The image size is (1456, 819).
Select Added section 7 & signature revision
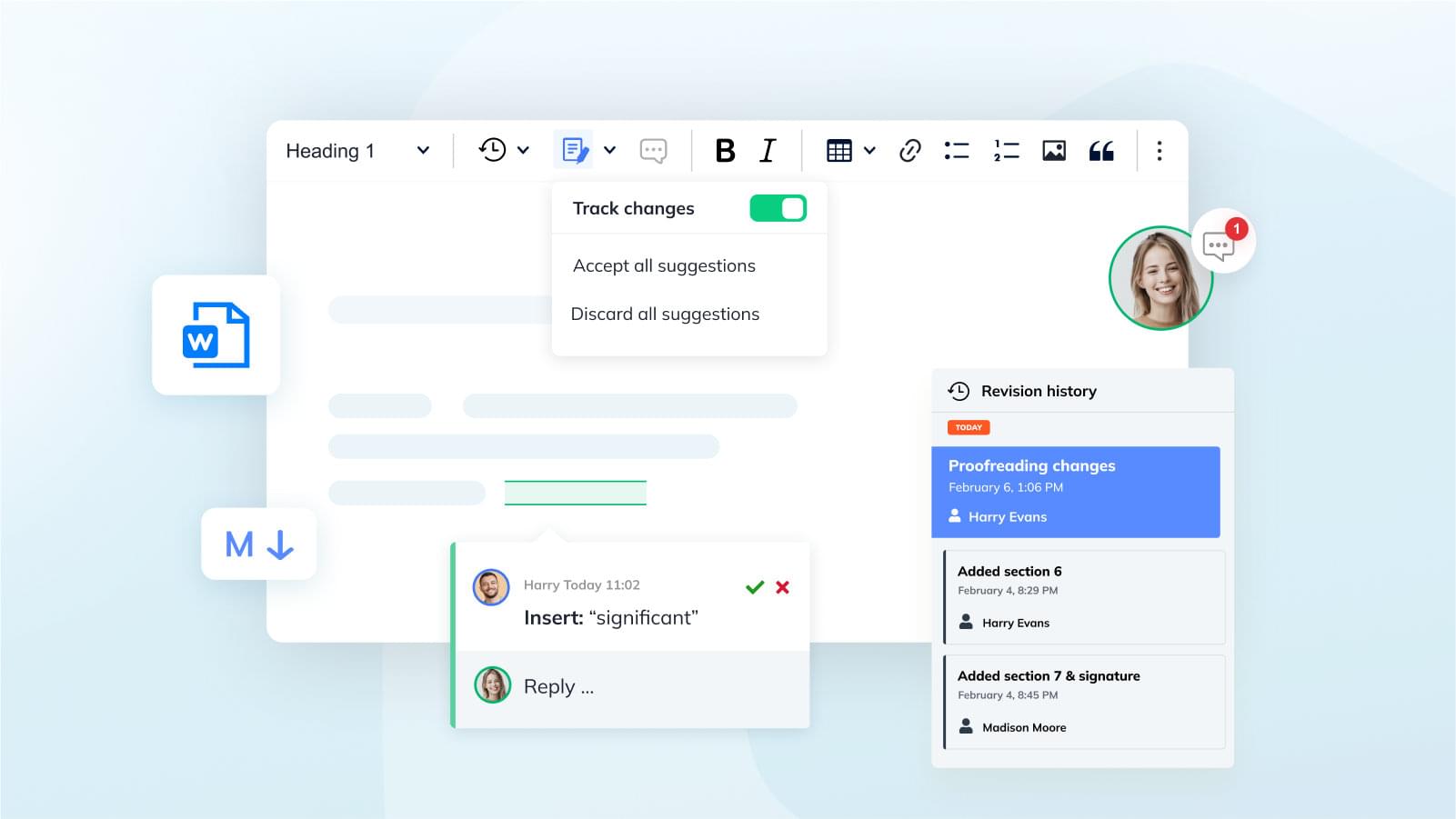tap(1084, 702)
